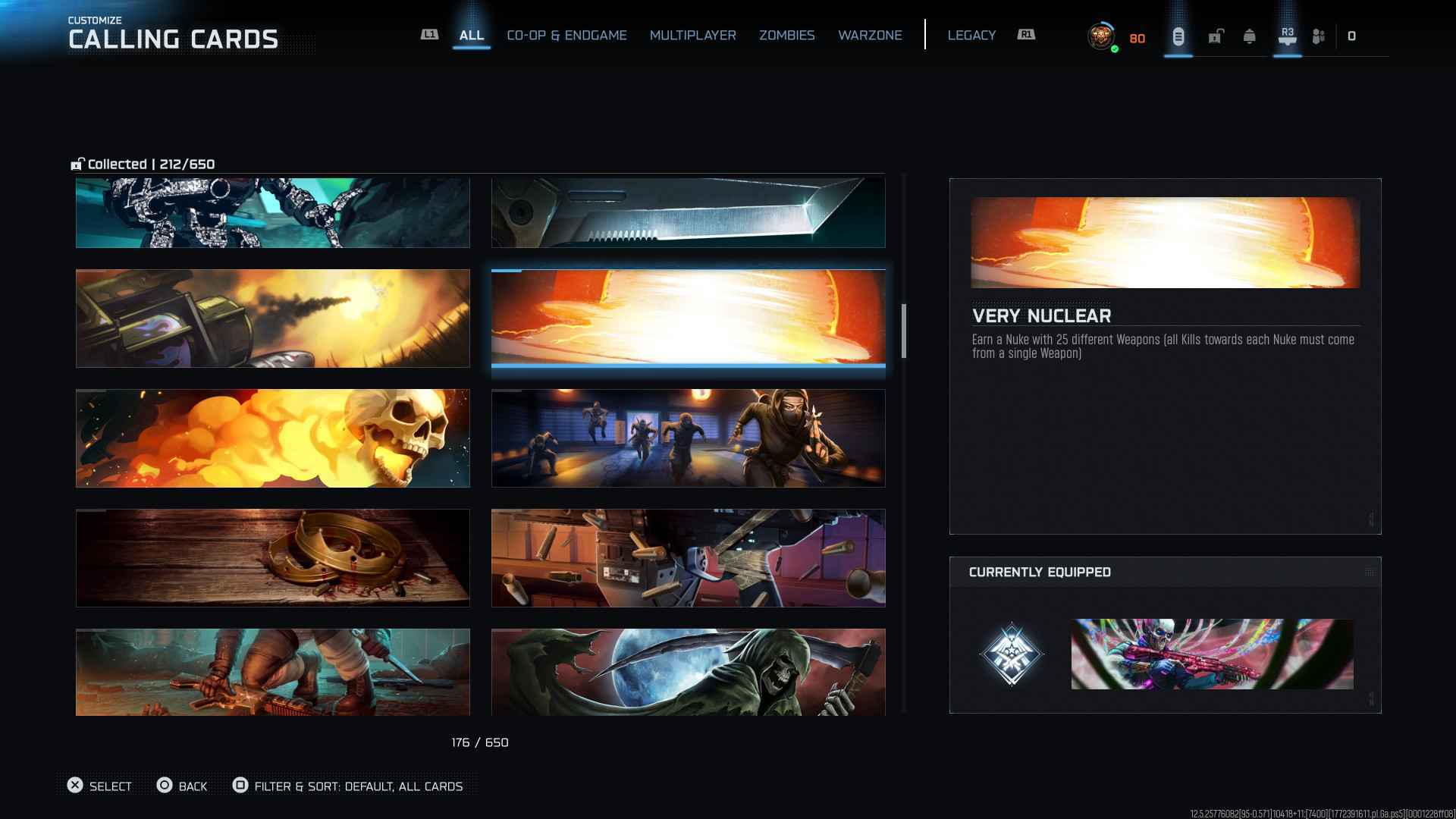
Task: Click the currently equipped calling card thumbnail
Action: (x=1211, y=654)
